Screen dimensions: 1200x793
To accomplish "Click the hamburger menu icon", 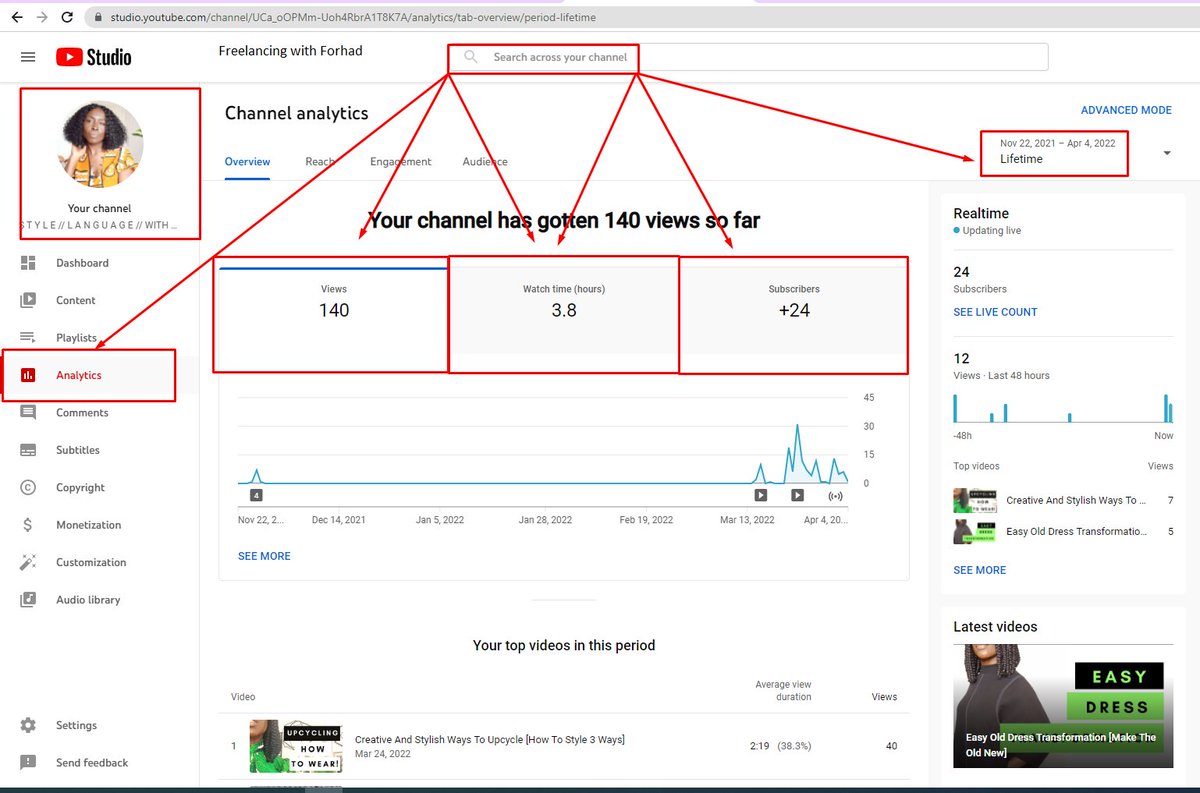I will 28,57.
